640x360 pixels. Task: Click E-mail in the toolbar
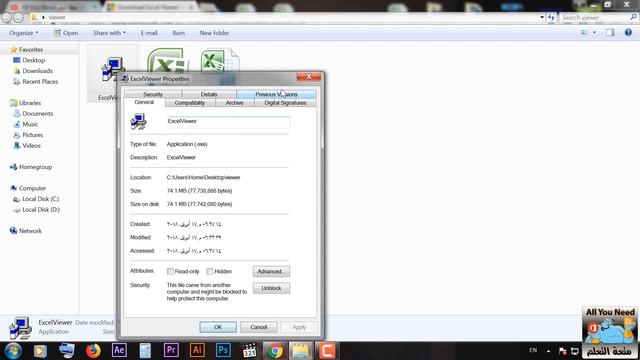pos(149,33)
